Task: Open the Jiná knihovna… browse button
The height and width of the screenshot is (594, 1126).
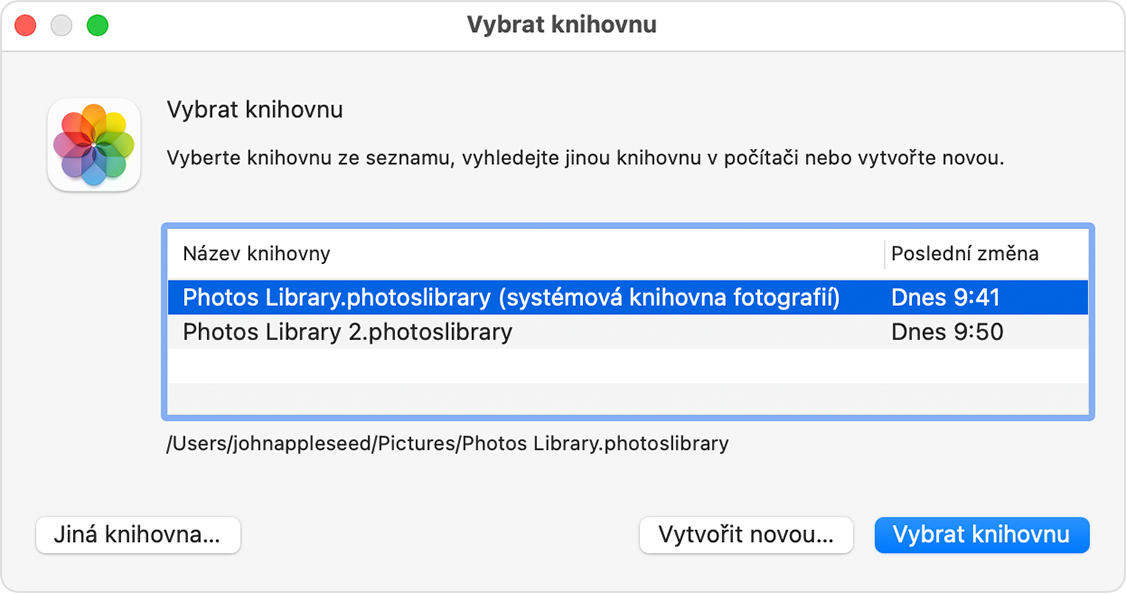Action: tap(138, 535)
